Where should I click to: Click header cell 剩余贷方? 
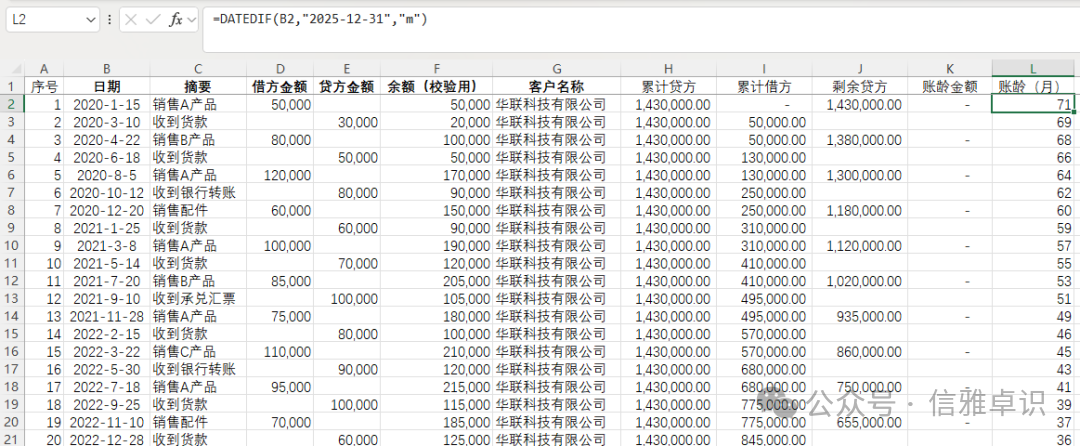coord(860,87)
